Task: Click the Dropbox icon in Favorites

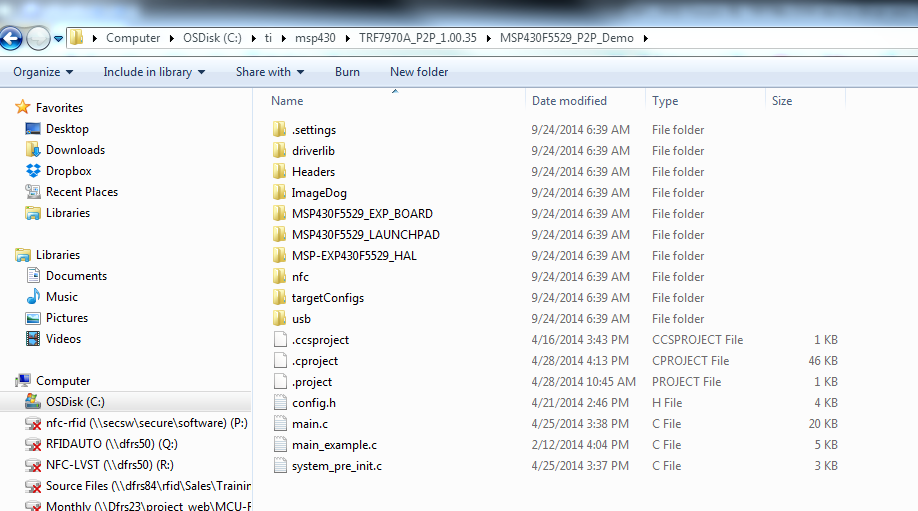Action: coord(33,170)
